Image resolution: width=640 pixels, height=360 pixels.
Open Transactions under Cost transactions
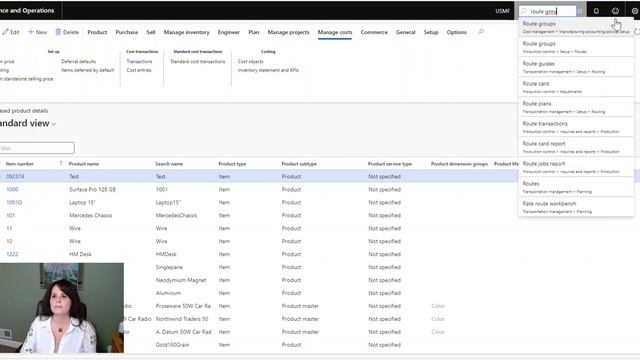tap(139, 61)
